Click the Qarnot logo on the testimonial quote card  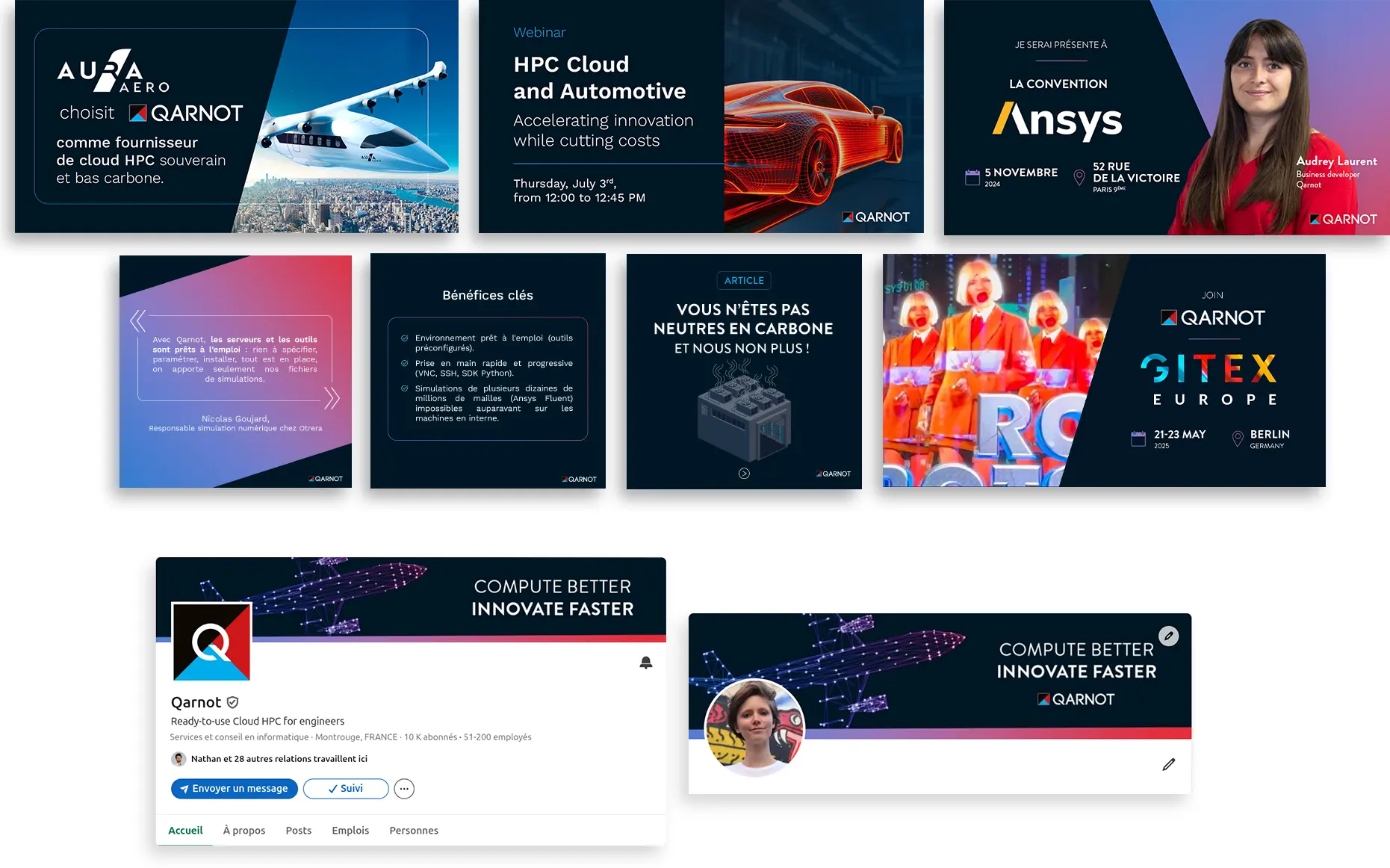(326, 479)
